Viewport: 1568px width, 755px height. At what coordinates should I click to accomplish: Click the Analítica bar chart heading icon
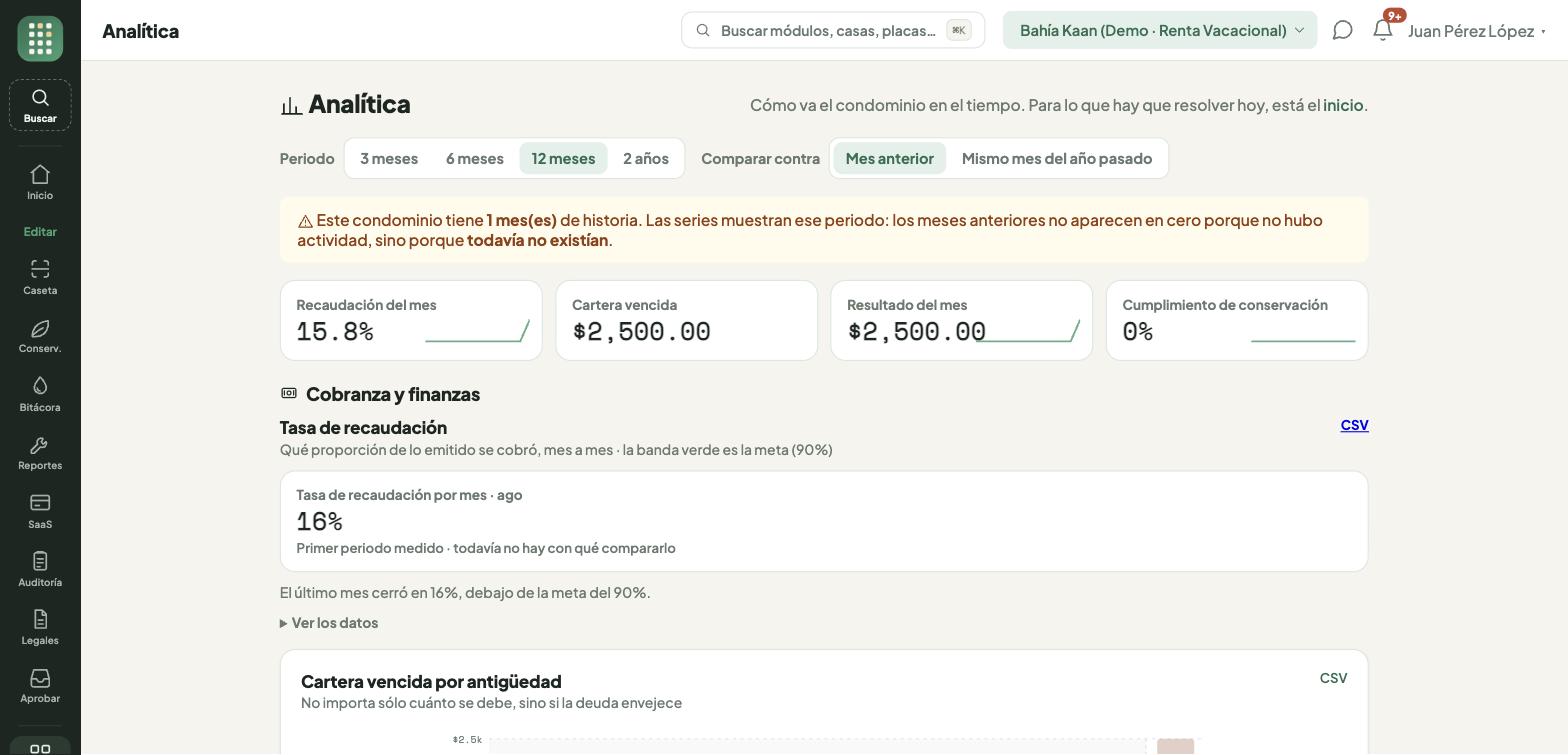tap(291, 105)
